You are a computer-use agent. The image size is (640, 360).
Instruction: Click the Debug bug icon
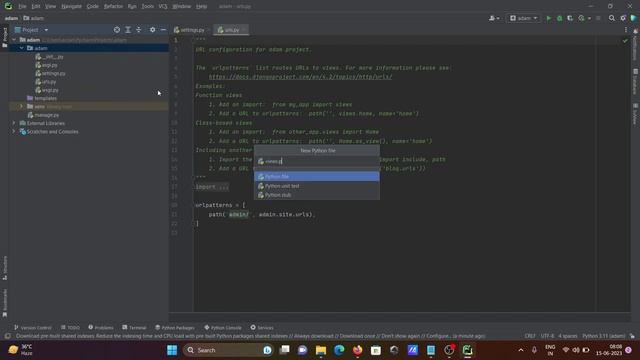(560, 18)
